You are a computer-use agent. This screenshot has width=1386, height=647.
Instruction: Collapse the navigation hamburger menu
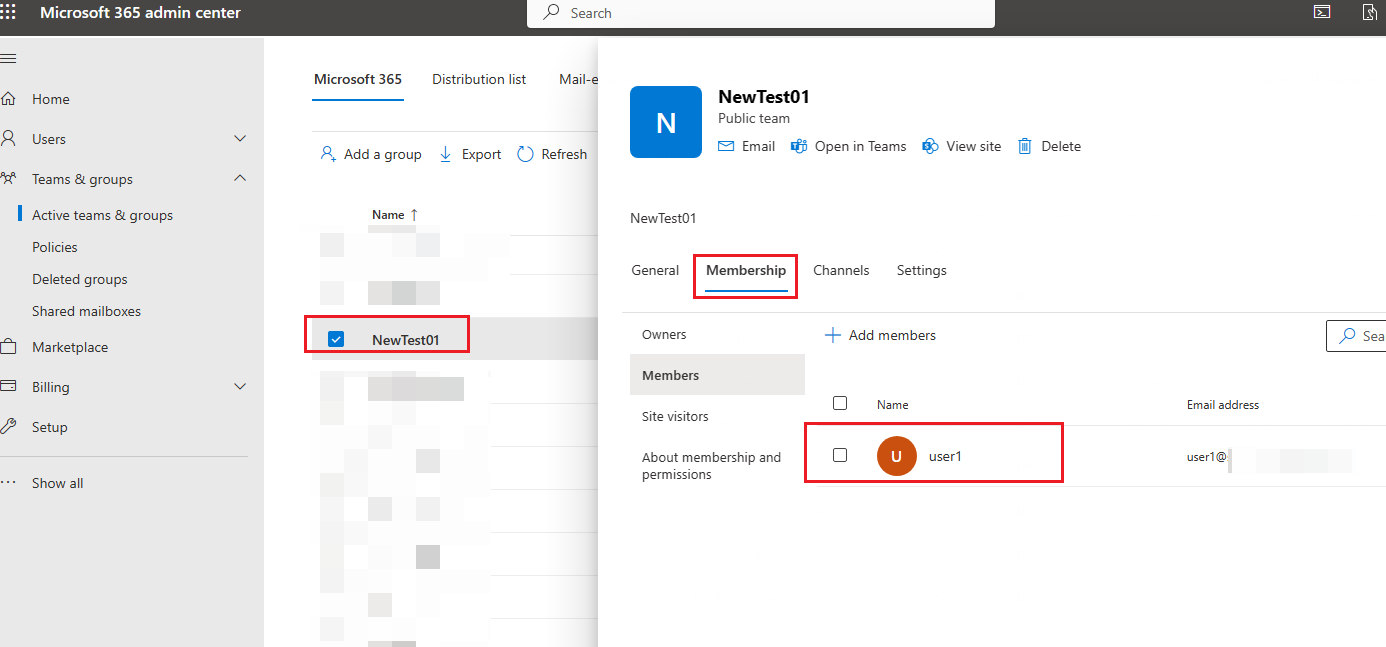click(x=8, y=58)
